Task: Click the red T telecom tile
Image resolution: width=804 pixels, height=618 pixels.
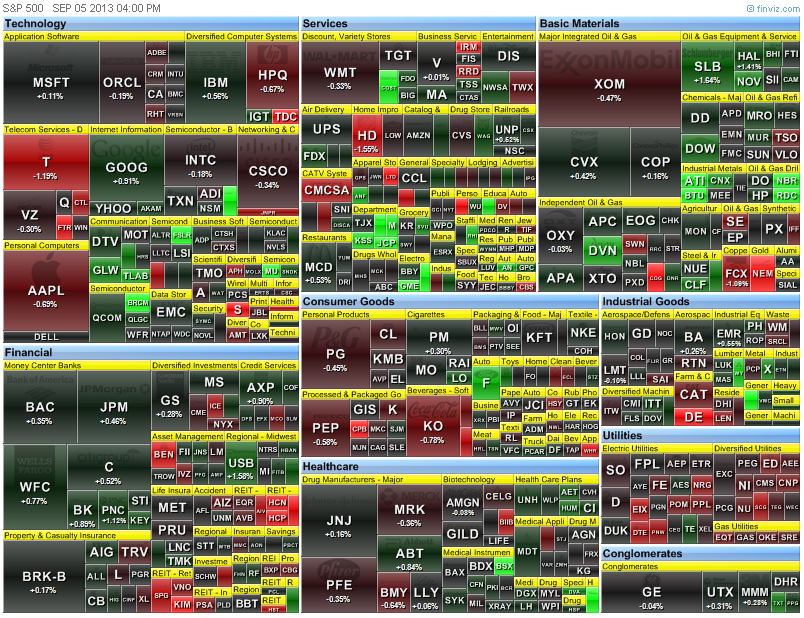Action: pos(46,163)
